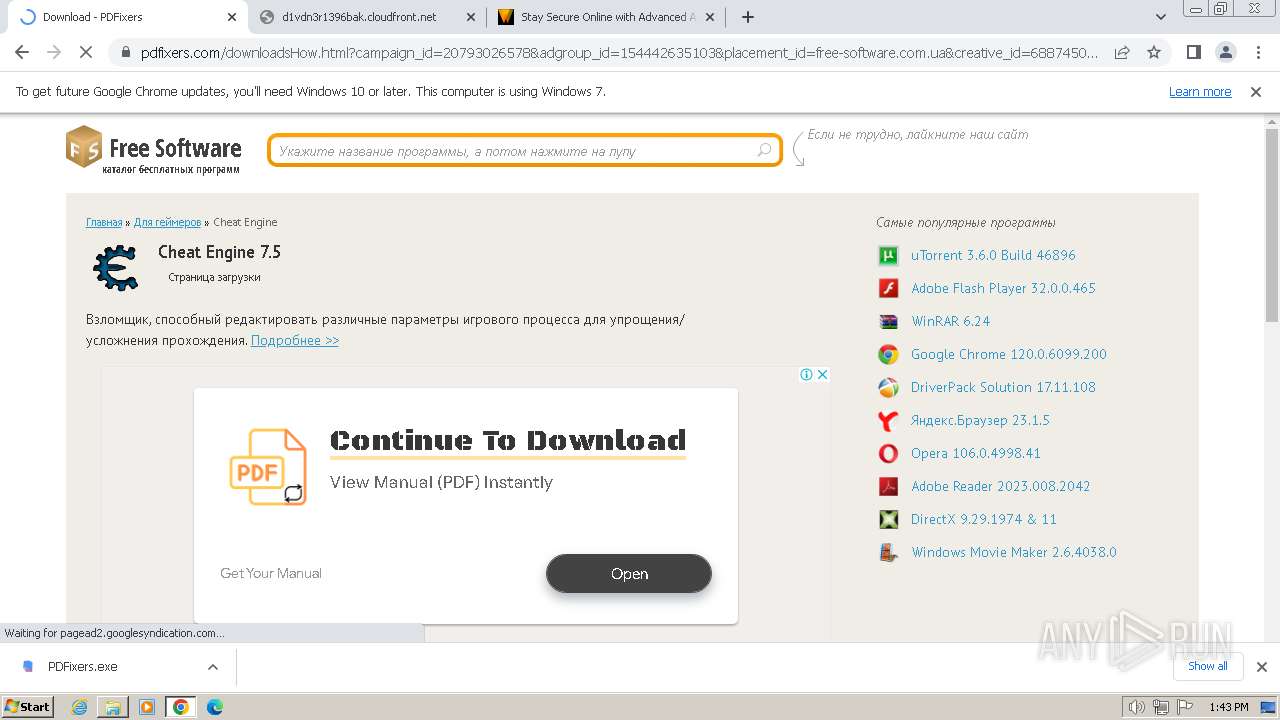
Task: Open the tab search dropdown
Action: [1160, 17]
